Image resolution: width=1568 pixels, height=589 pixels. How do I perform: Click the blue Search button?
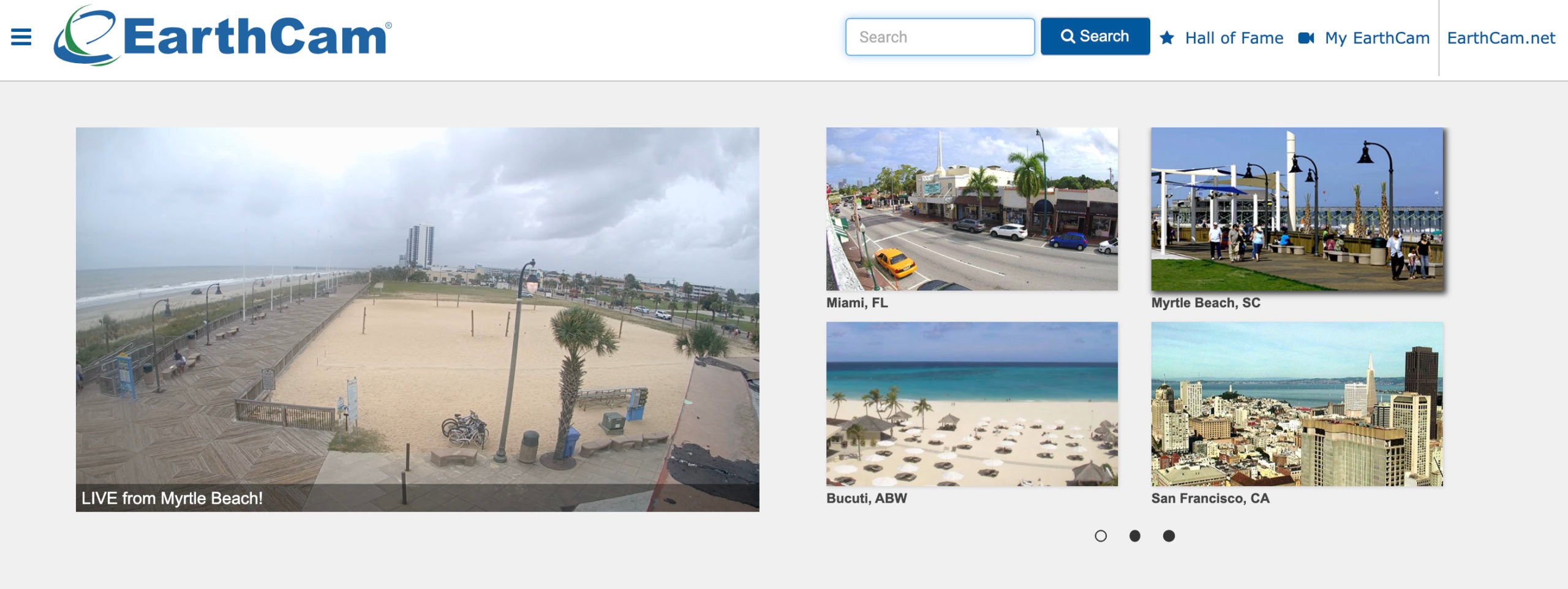tap(1095, 36)
